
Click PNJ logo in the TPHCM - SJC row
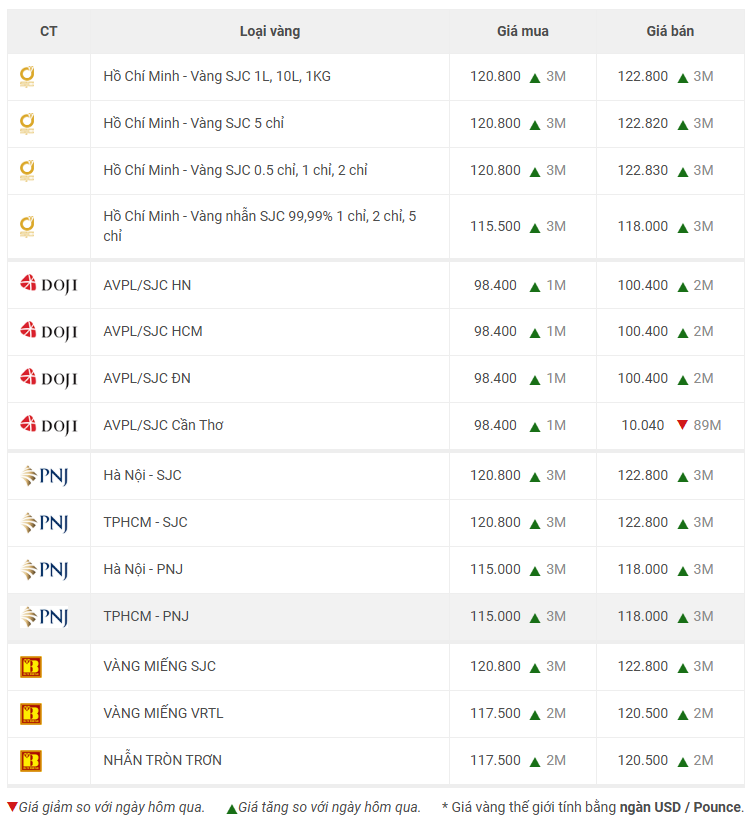point(44,522)
